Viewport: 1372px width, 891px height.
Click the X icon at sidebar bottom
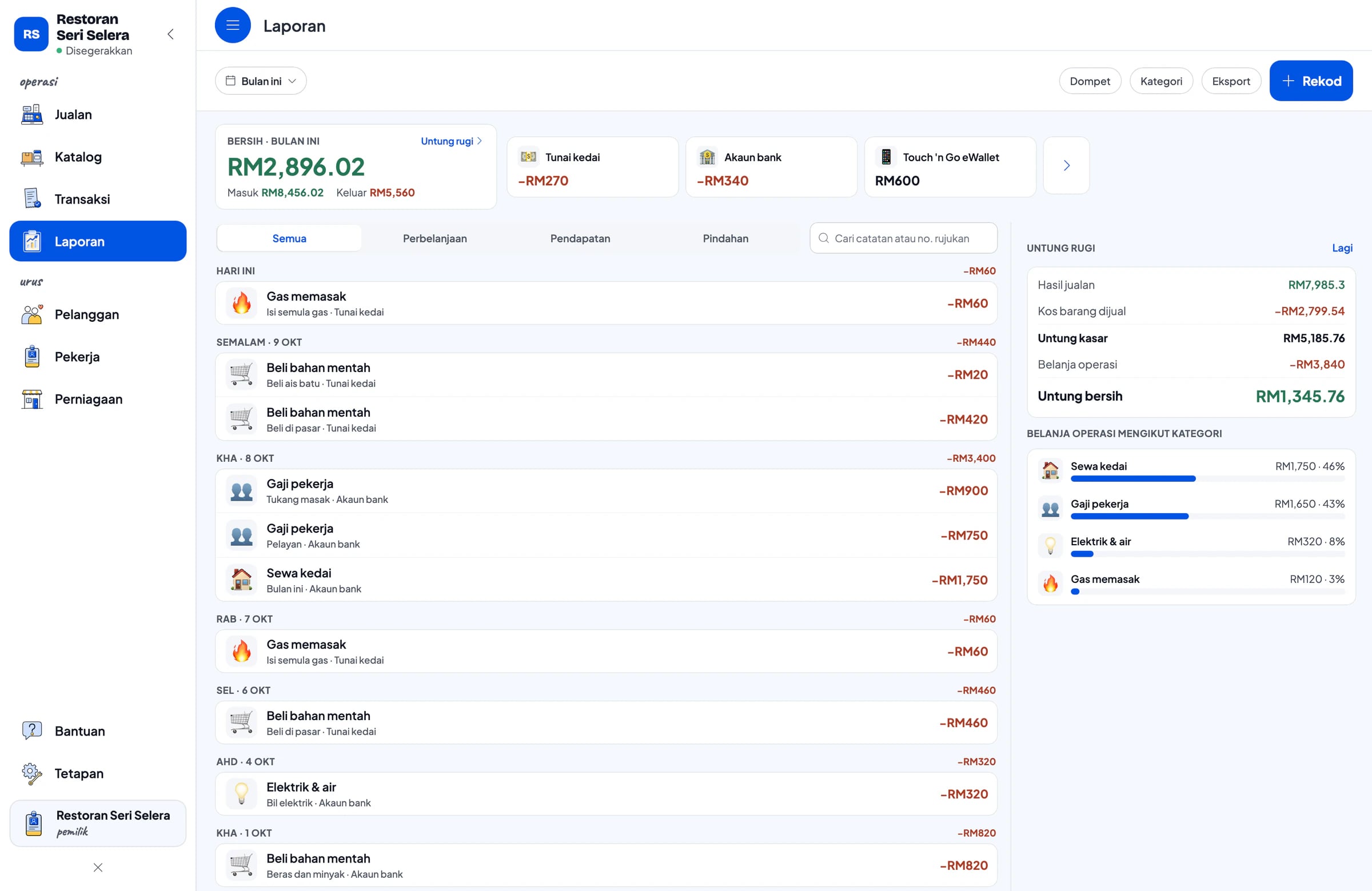coord(98,868)
